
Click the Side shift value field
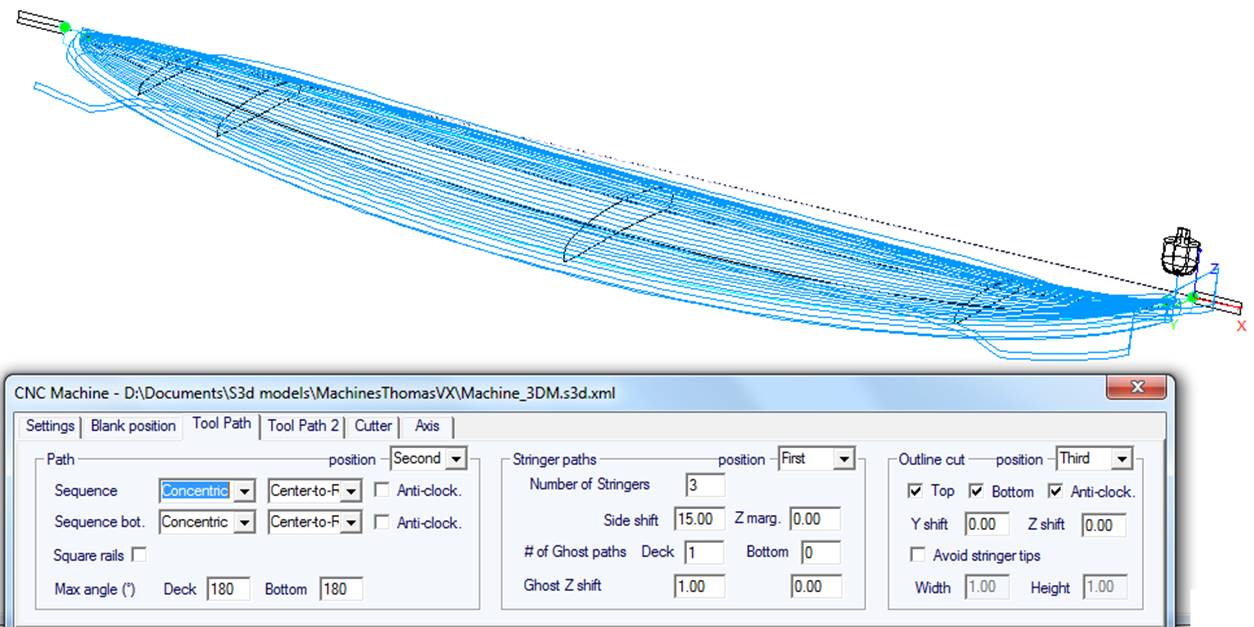click(698, 519)
